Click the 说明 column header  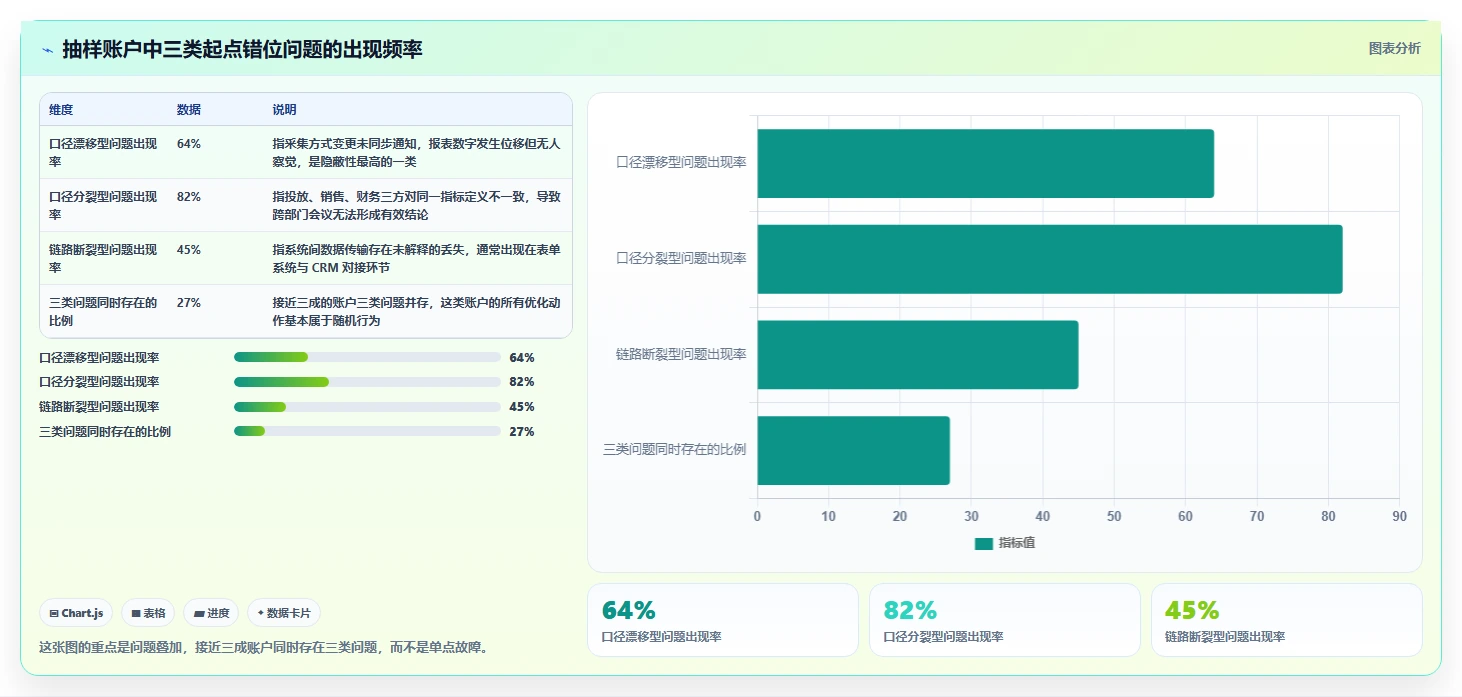tap(285, 110)
